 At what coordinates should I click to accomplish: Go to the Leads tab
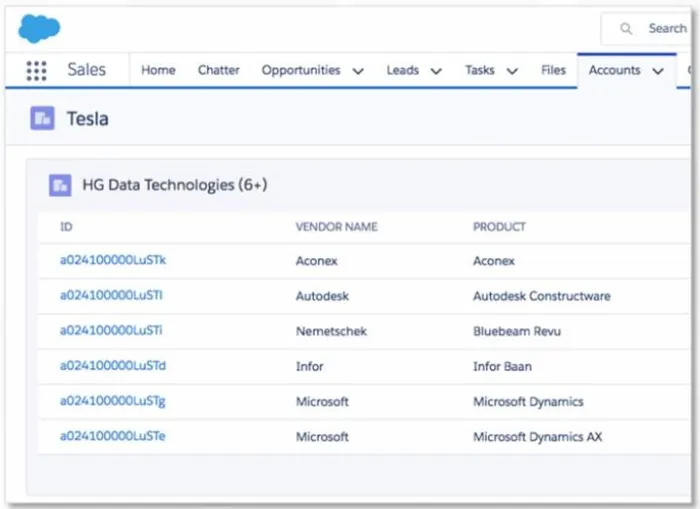pos(403,70)
